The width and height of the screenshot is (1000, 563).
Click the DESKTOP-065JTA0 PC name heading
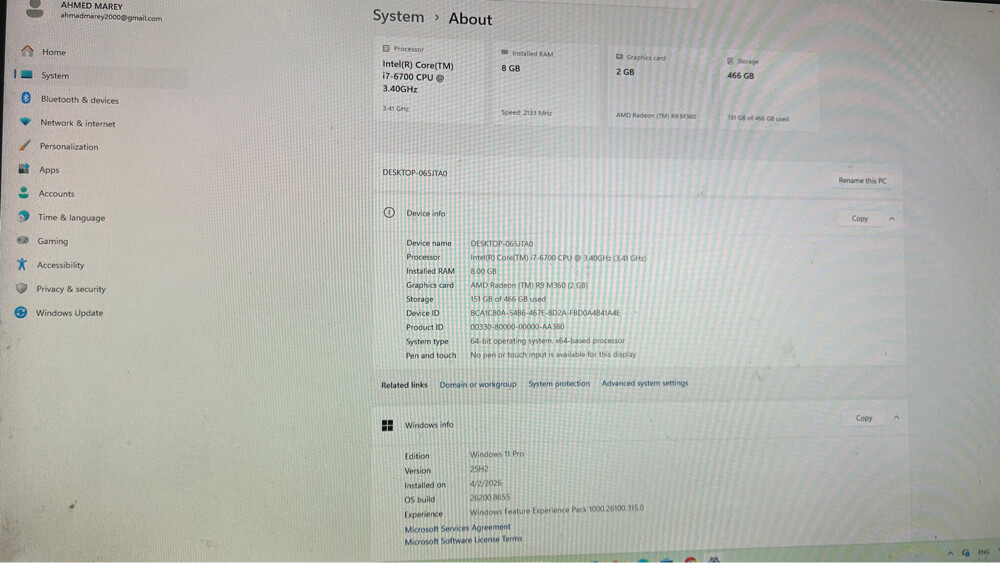(415, 173)
